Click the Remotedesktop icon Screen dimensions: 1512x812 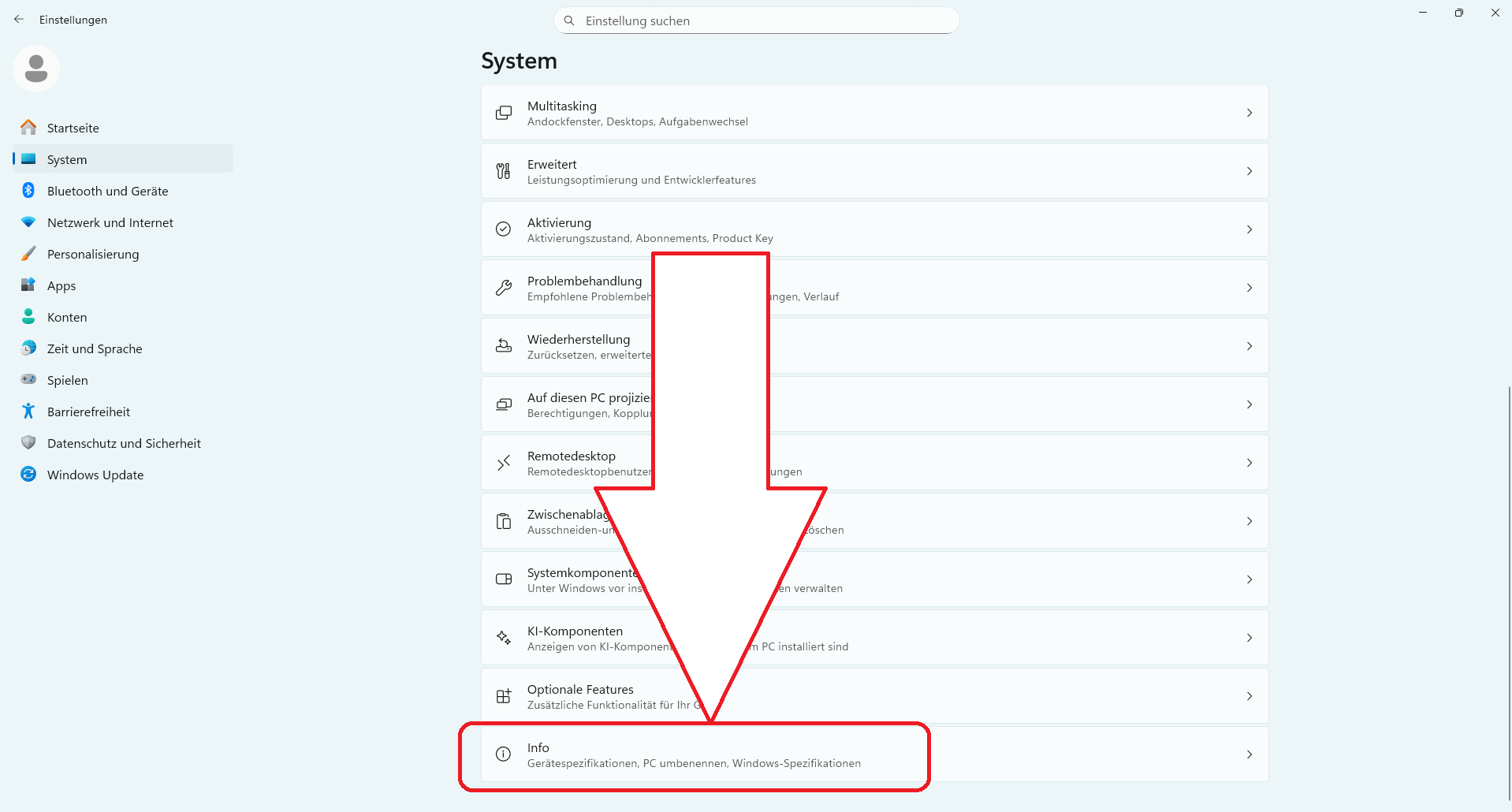[x=503, y=463]
